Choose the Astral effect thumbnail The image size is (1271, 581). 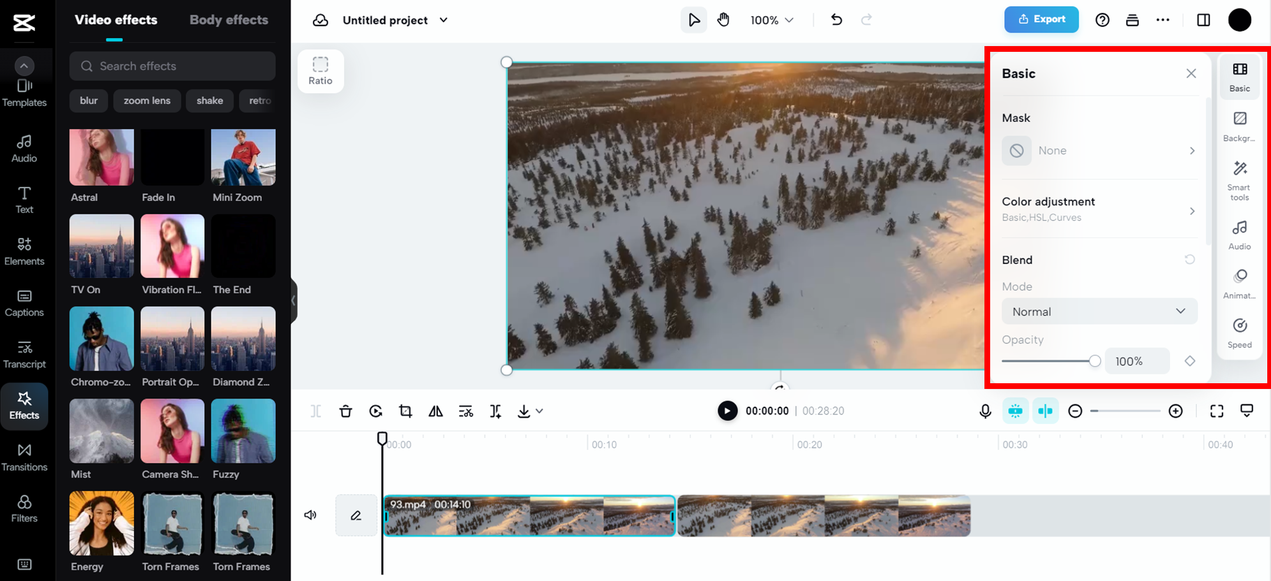(101, 157)
